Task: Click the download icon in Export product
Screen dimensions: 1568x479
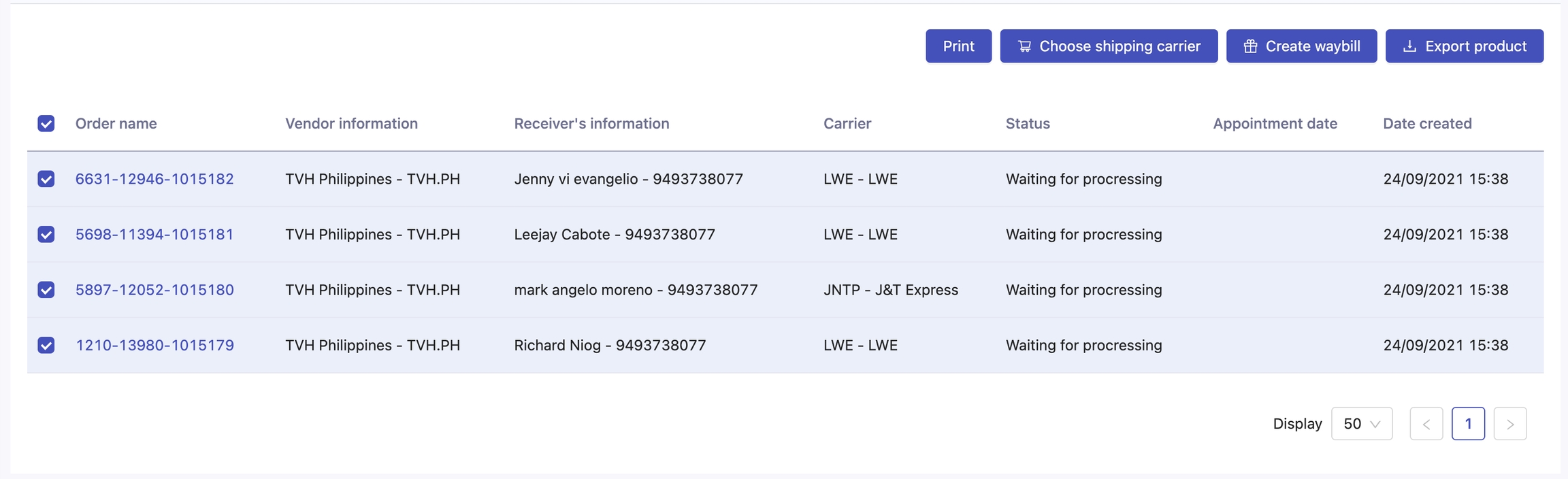Action: [x=1410, y=46]
